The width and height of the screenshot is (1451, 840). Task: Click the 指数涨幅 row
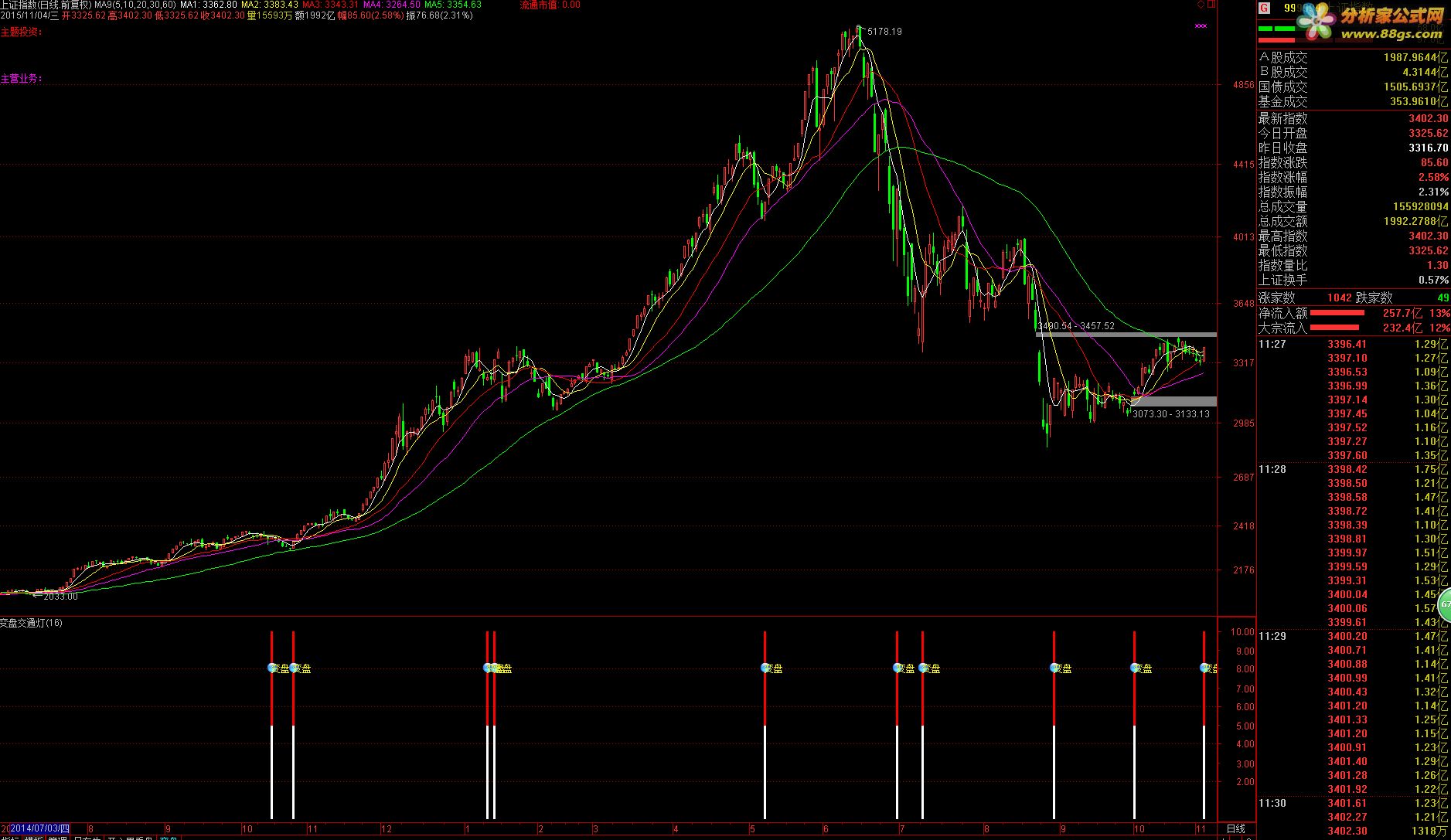[x=1354, y=177]
